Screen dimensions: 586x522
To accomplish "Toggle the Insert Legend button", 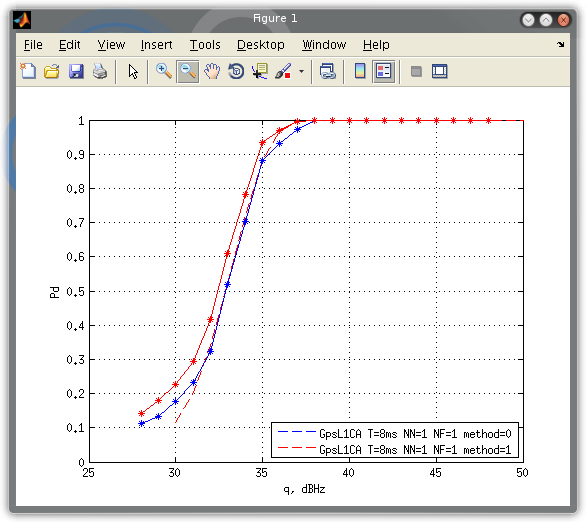I will 383,71.
